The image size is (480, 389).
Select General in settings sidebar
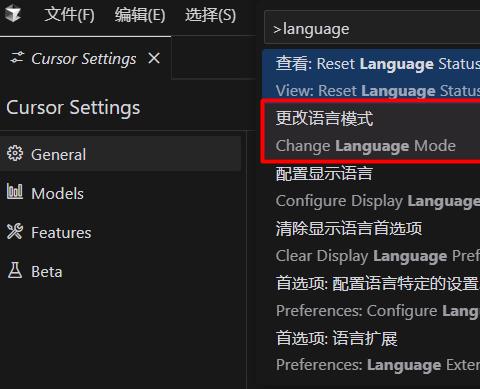(120, 154)
